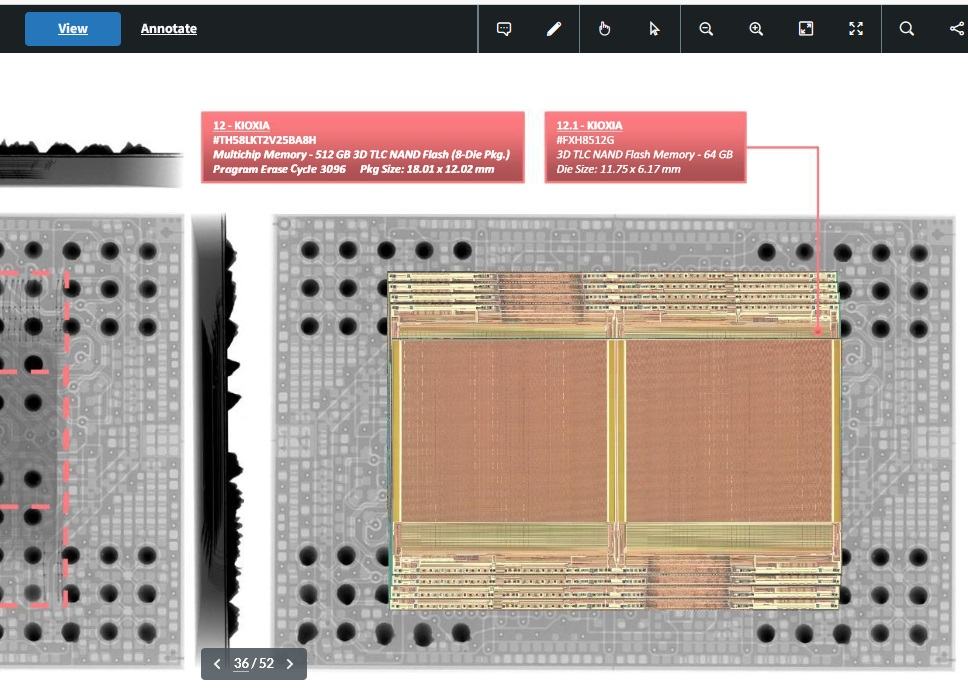This screenshot has height=691, width=968.
Task: Open the 12.1 - KIOXIA heading link
Action: tap(590, 125)
